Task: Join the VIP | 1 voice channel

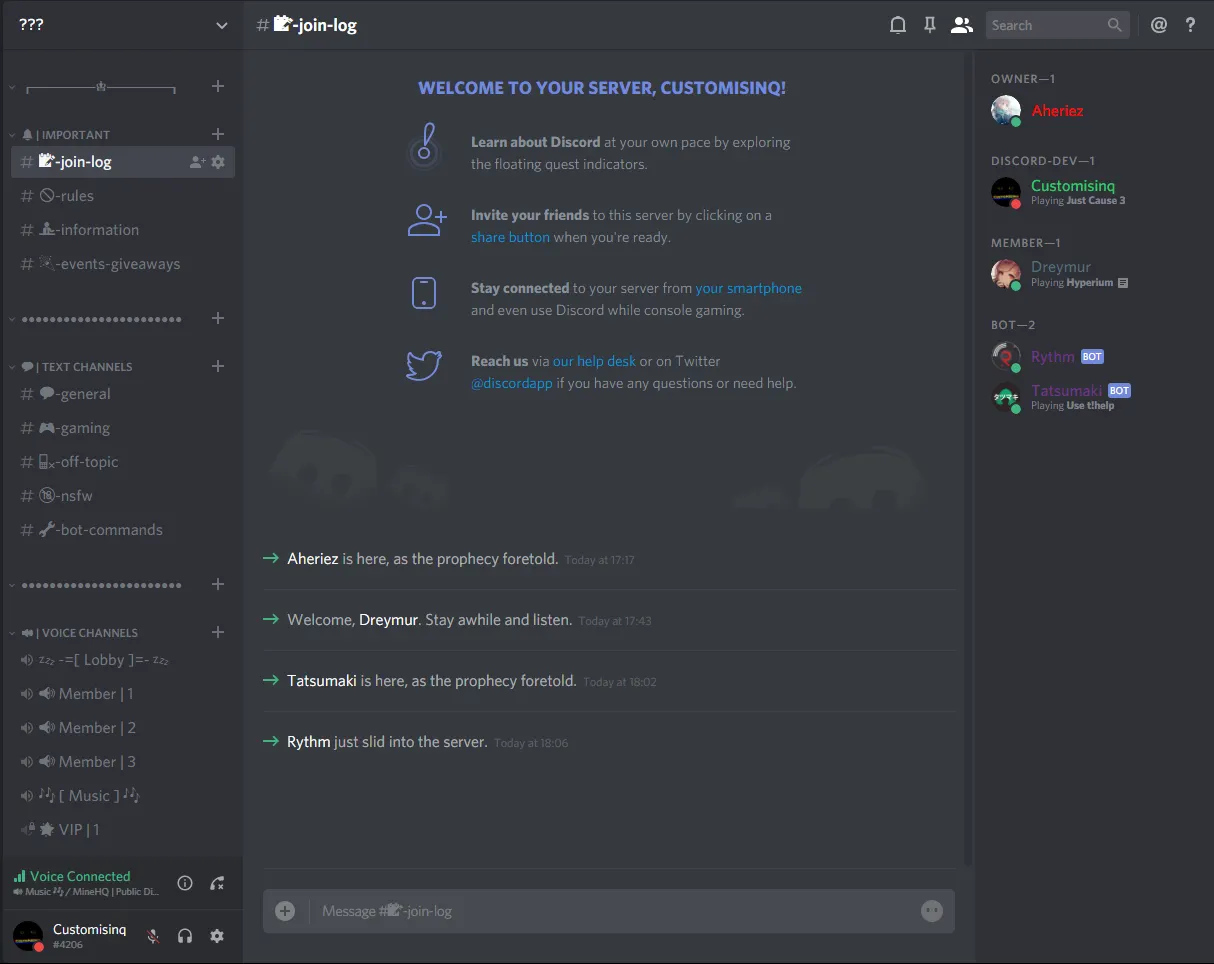Action: pyautogui.click(x=123, y=830)
